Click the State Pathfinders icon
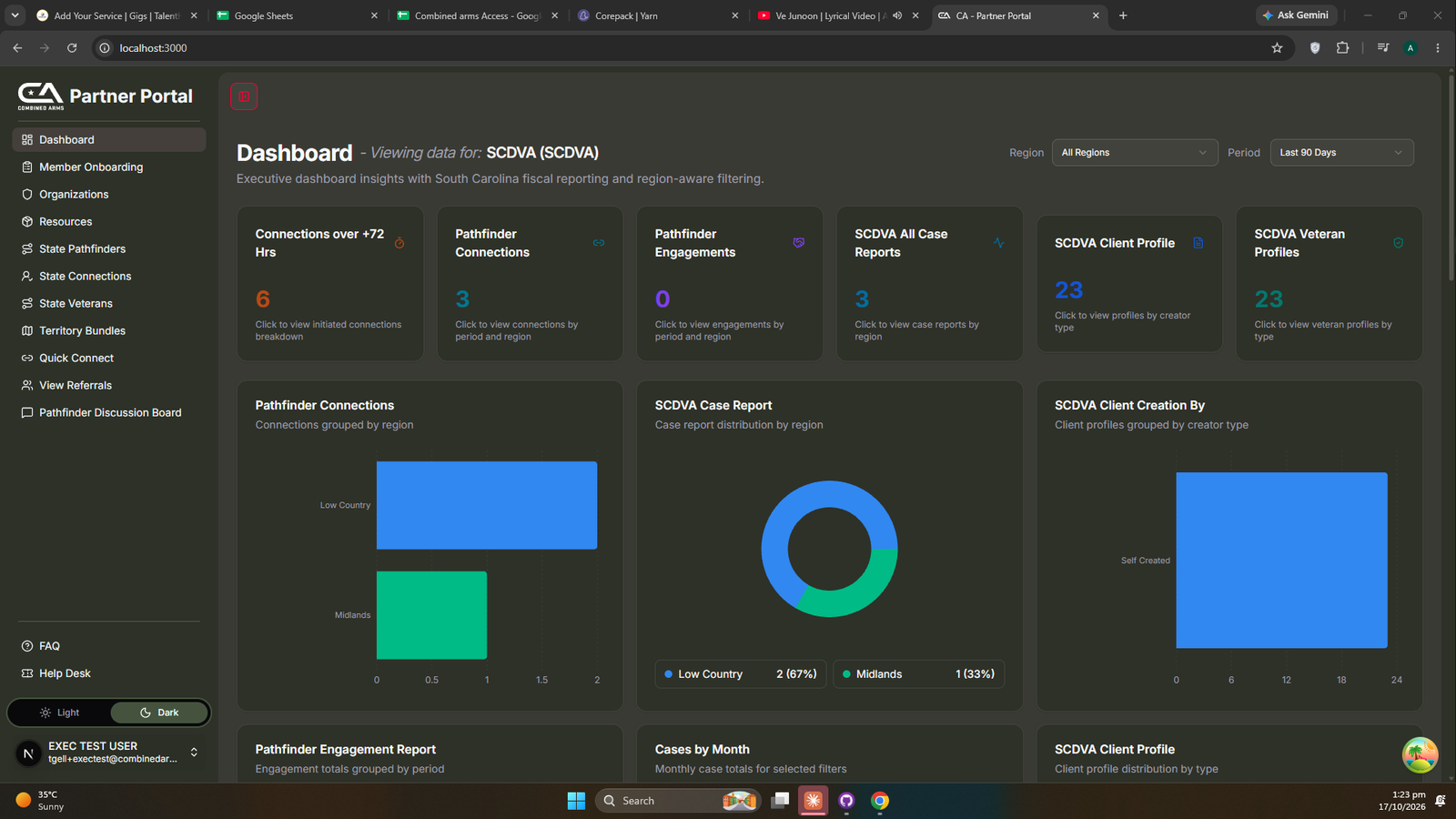The width and height of the screenshot is (1456, 819). (x=27, y=249)
